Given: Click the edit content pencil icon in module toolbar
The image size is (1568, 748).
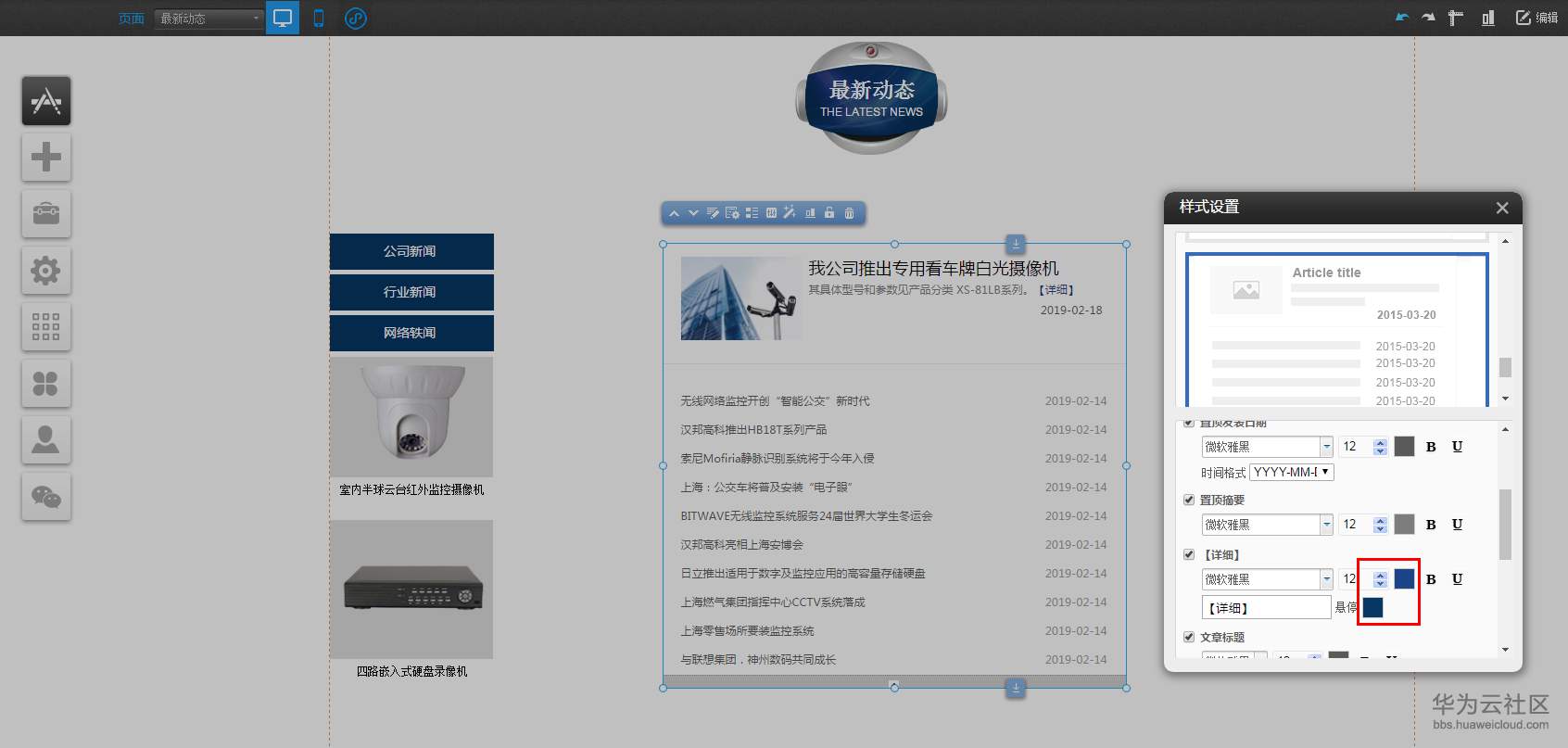Looking at the screenshot, I should [x=713, y=213].
